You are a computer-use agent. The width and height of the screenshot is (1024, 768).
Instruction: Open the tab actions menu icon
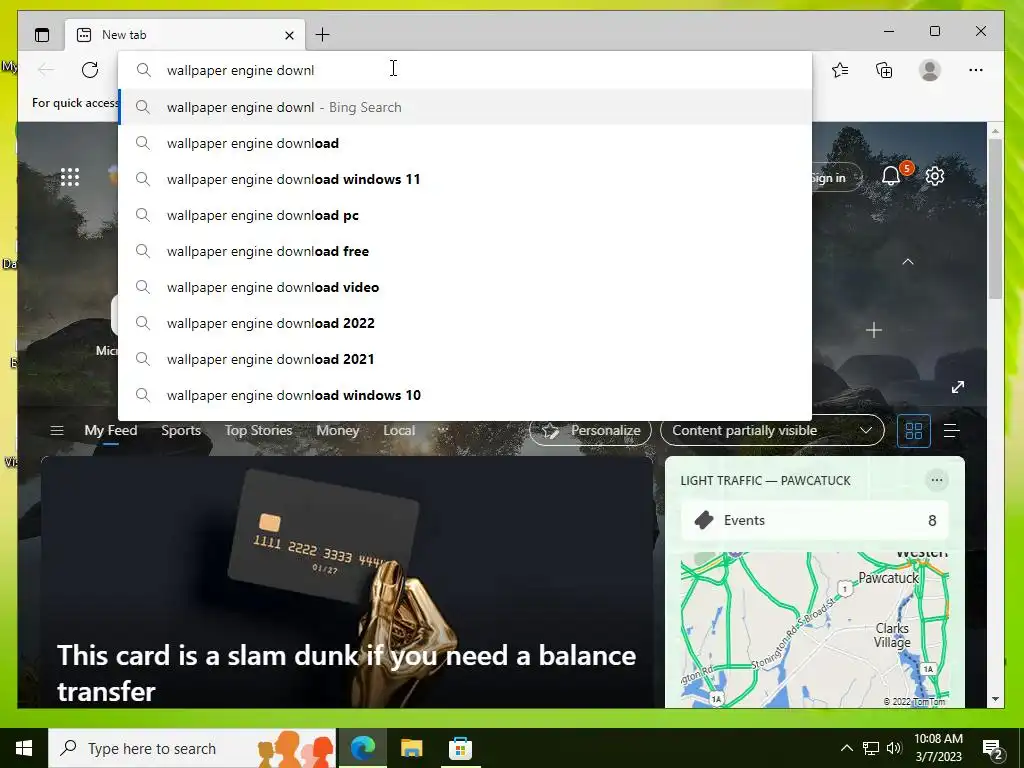point(42,35)
